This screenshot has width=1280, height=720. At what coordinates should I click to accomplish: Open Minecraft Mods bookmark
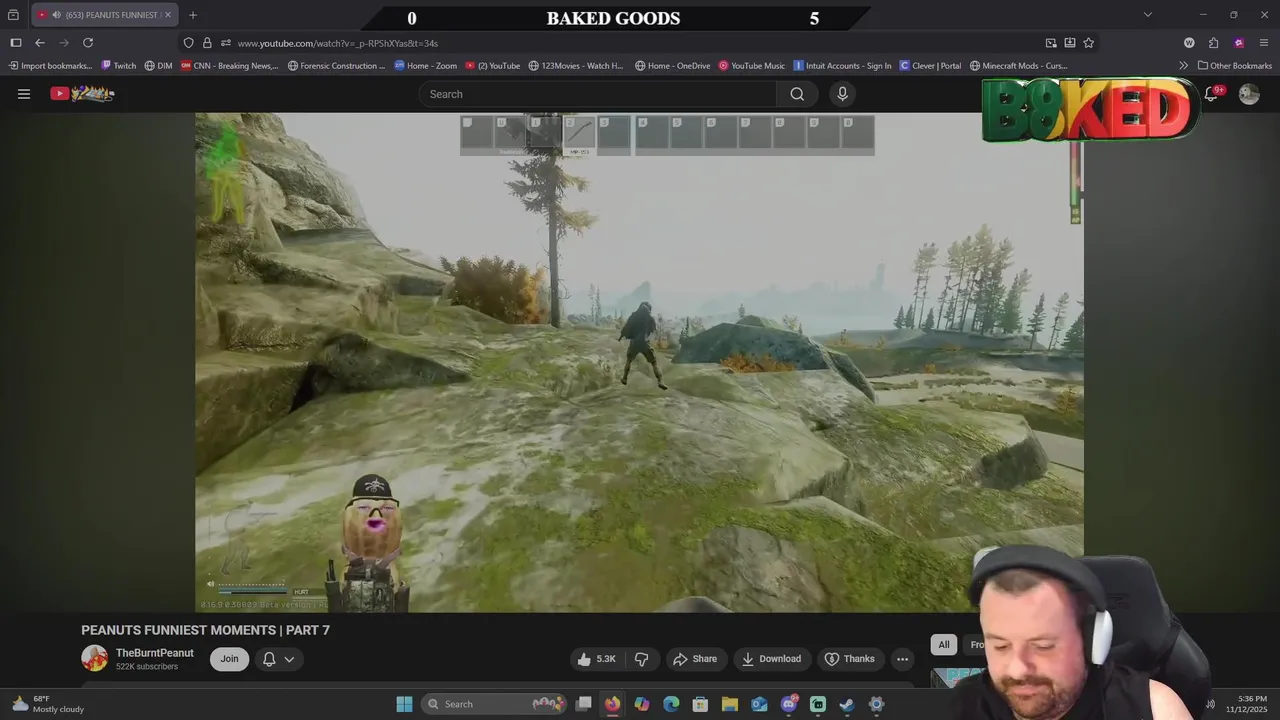coord(1018,66)
